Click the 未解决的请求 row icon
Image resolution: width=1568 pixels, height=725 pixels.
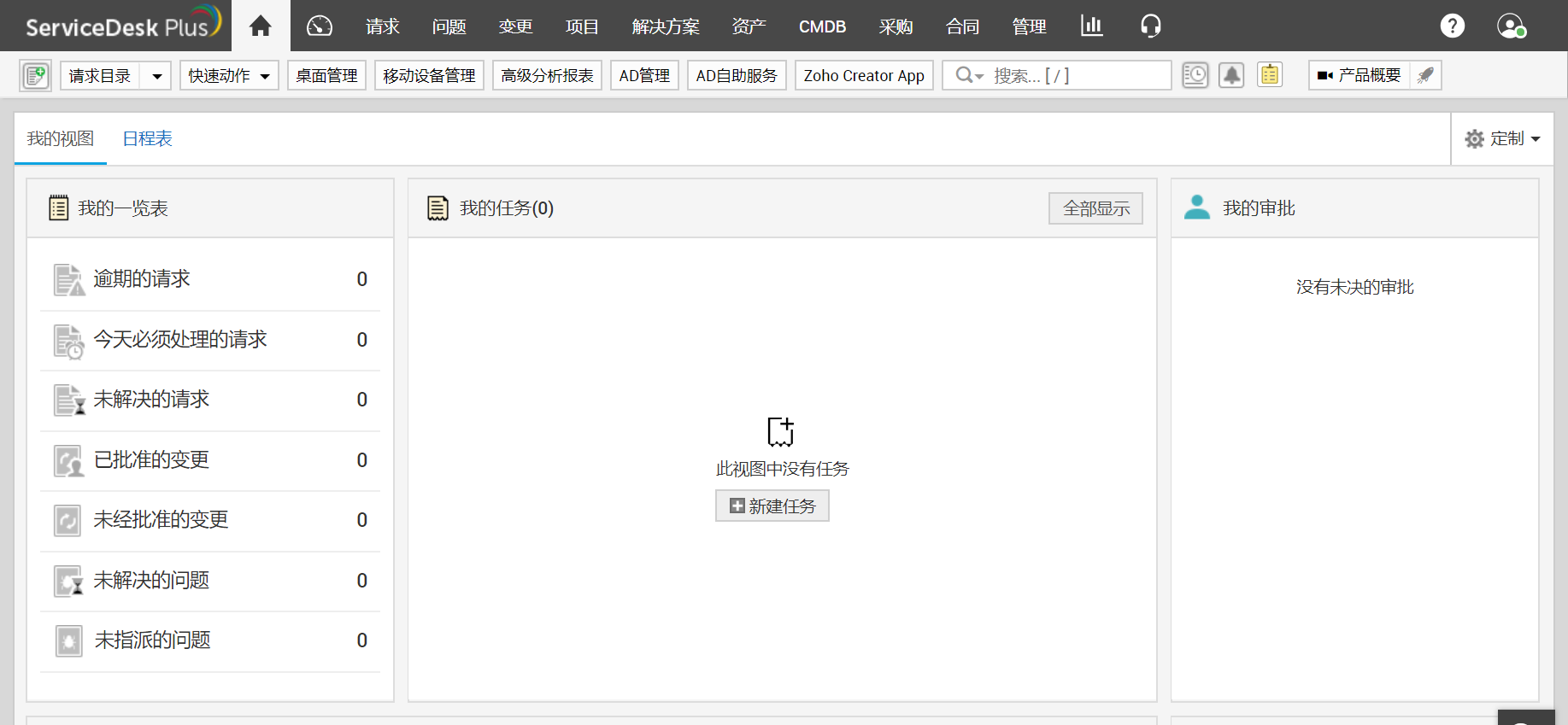[x=69, y=400]
